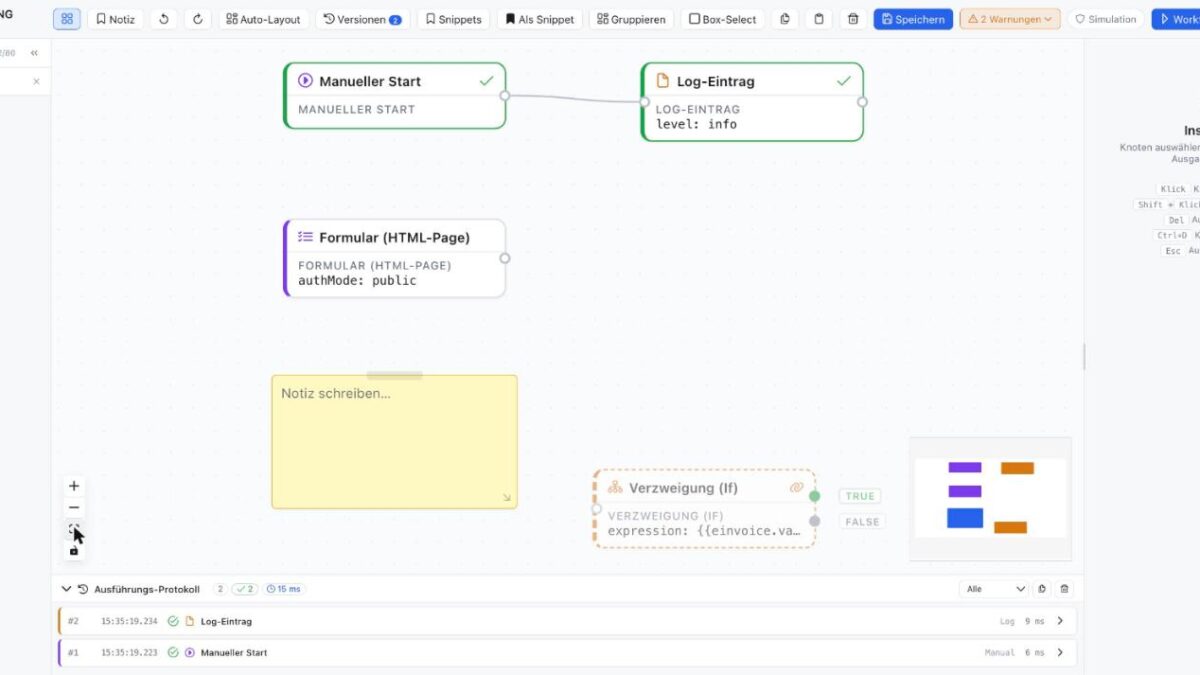
Task: Click the Formular node checklist icon
Action: [x=306, y=237]
